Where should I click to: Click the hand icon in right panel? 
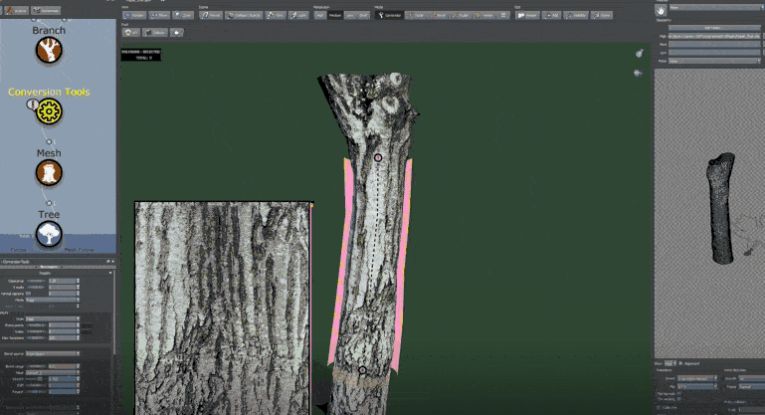tap(661, 10)
